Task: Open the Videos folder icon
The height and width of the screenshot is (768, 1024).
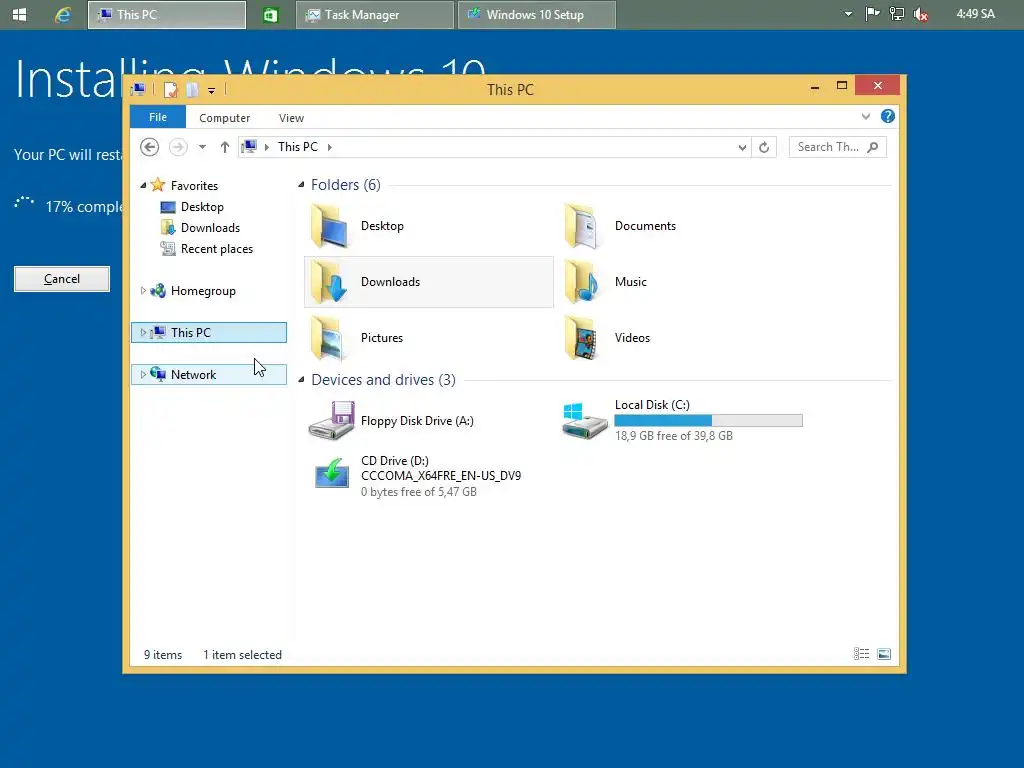Action: [581, 338]
